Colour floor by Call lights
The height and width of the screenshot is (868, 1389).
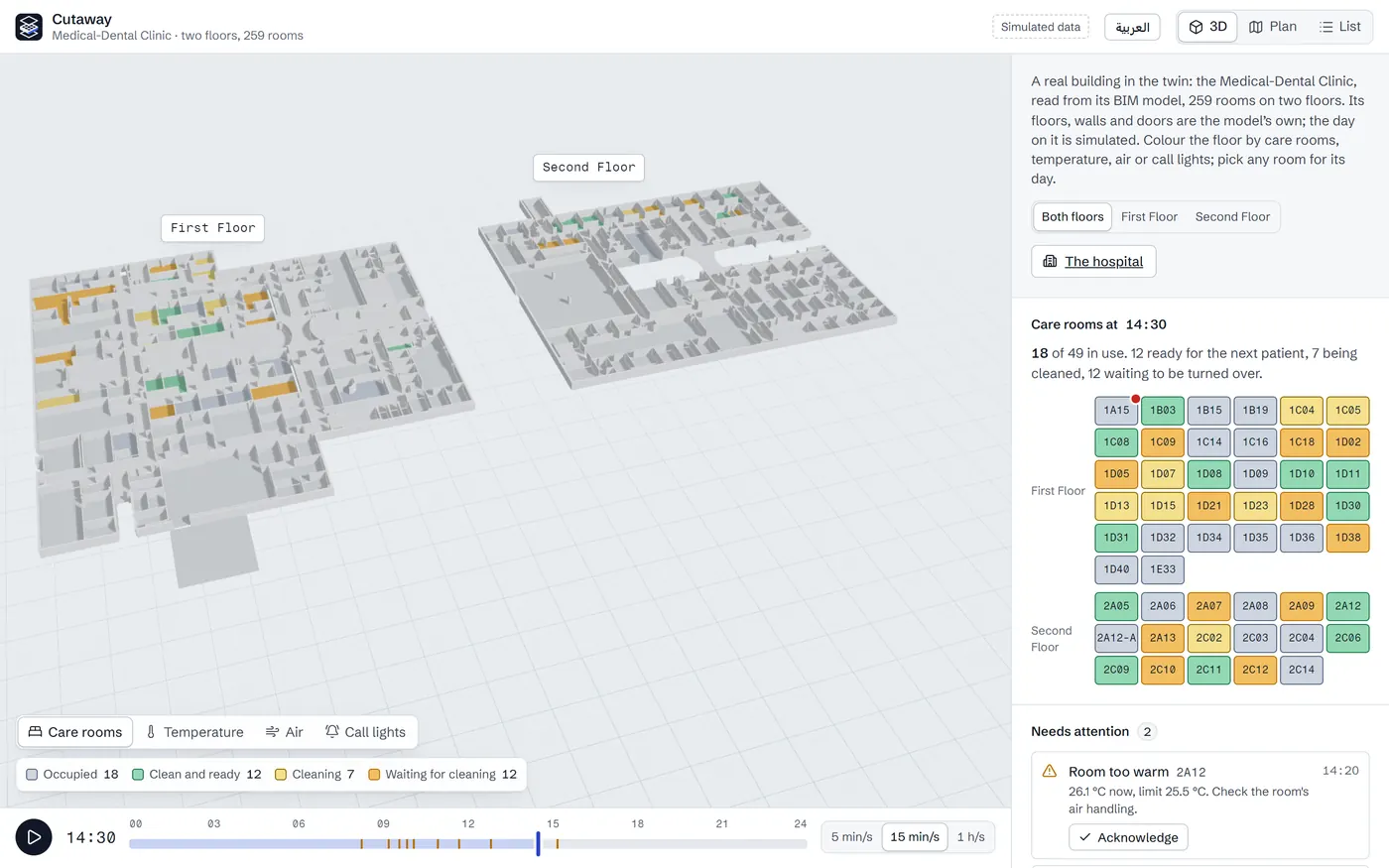click(x=365, y=732)
